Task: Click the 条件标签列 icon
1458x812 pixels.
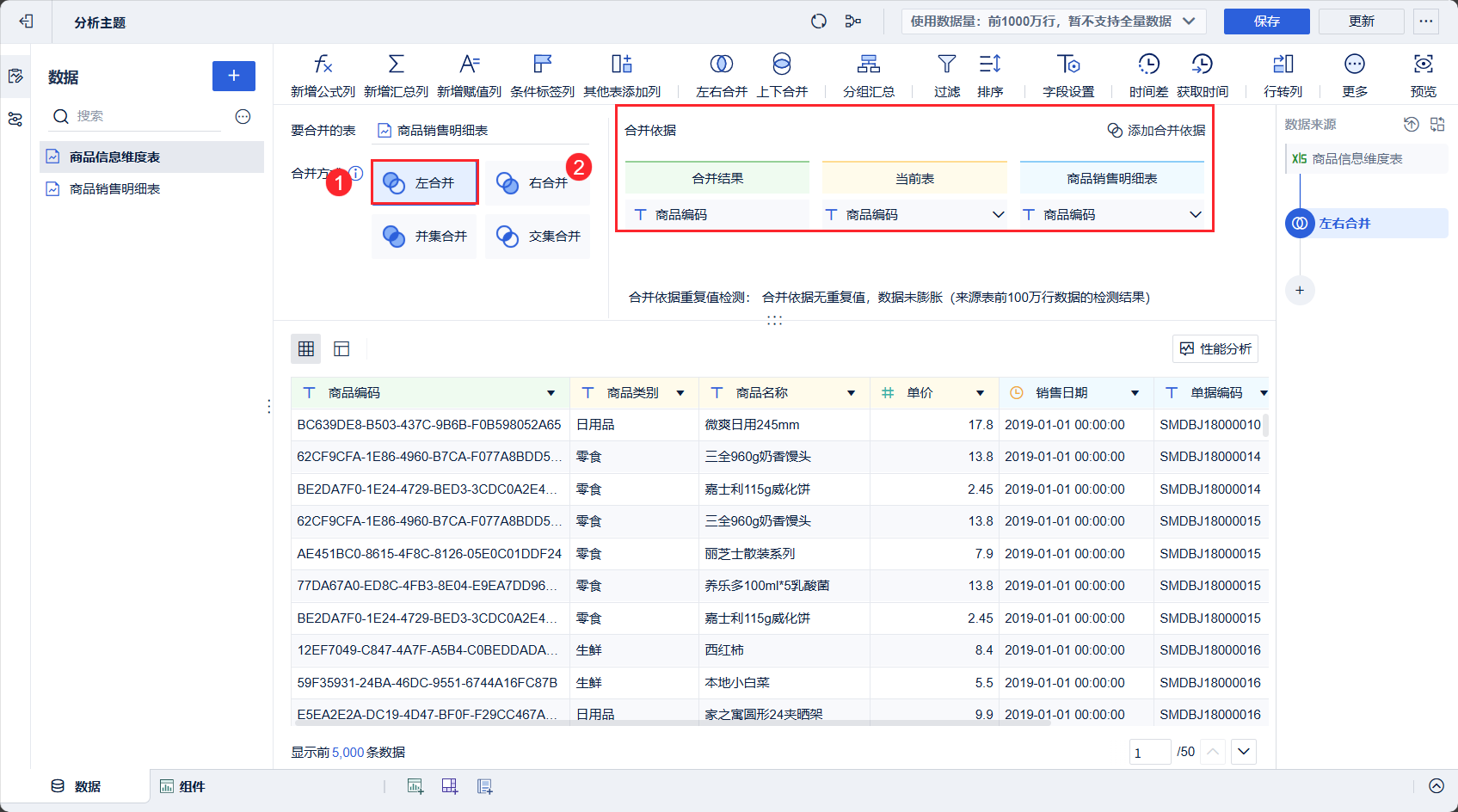Action: click(x=542, y=65)
